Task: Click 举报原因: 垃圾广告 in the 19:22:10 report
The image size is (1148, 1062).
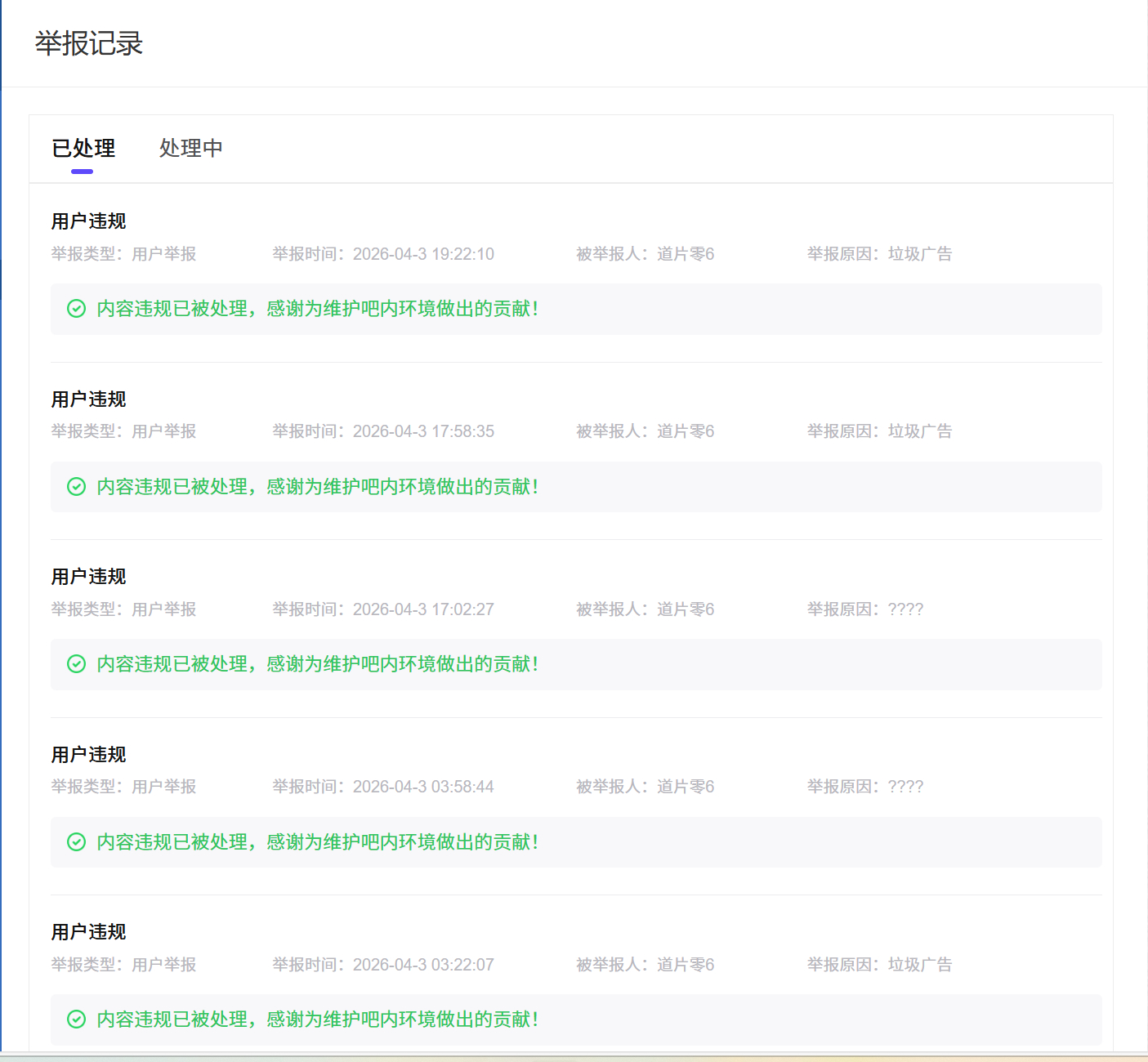Action: coord(880,254)
